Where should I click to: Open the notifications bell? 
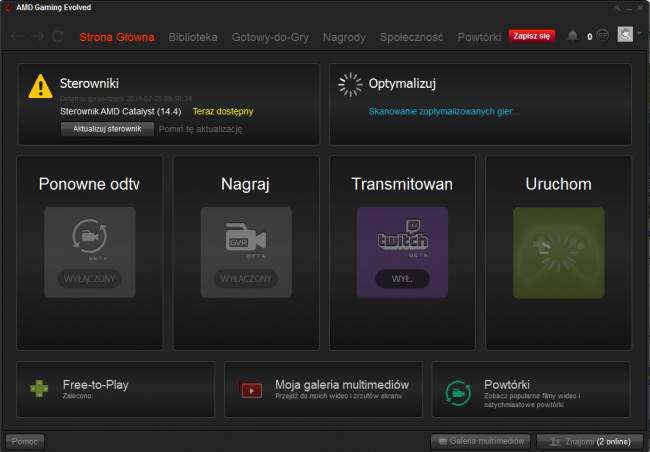click(x=572, y=36)
